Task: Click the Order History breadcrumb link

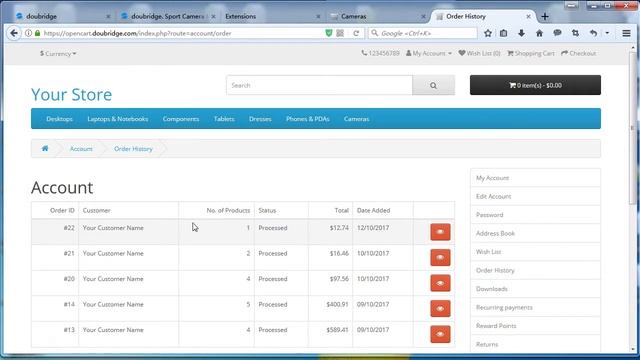Action: point(133,149)
